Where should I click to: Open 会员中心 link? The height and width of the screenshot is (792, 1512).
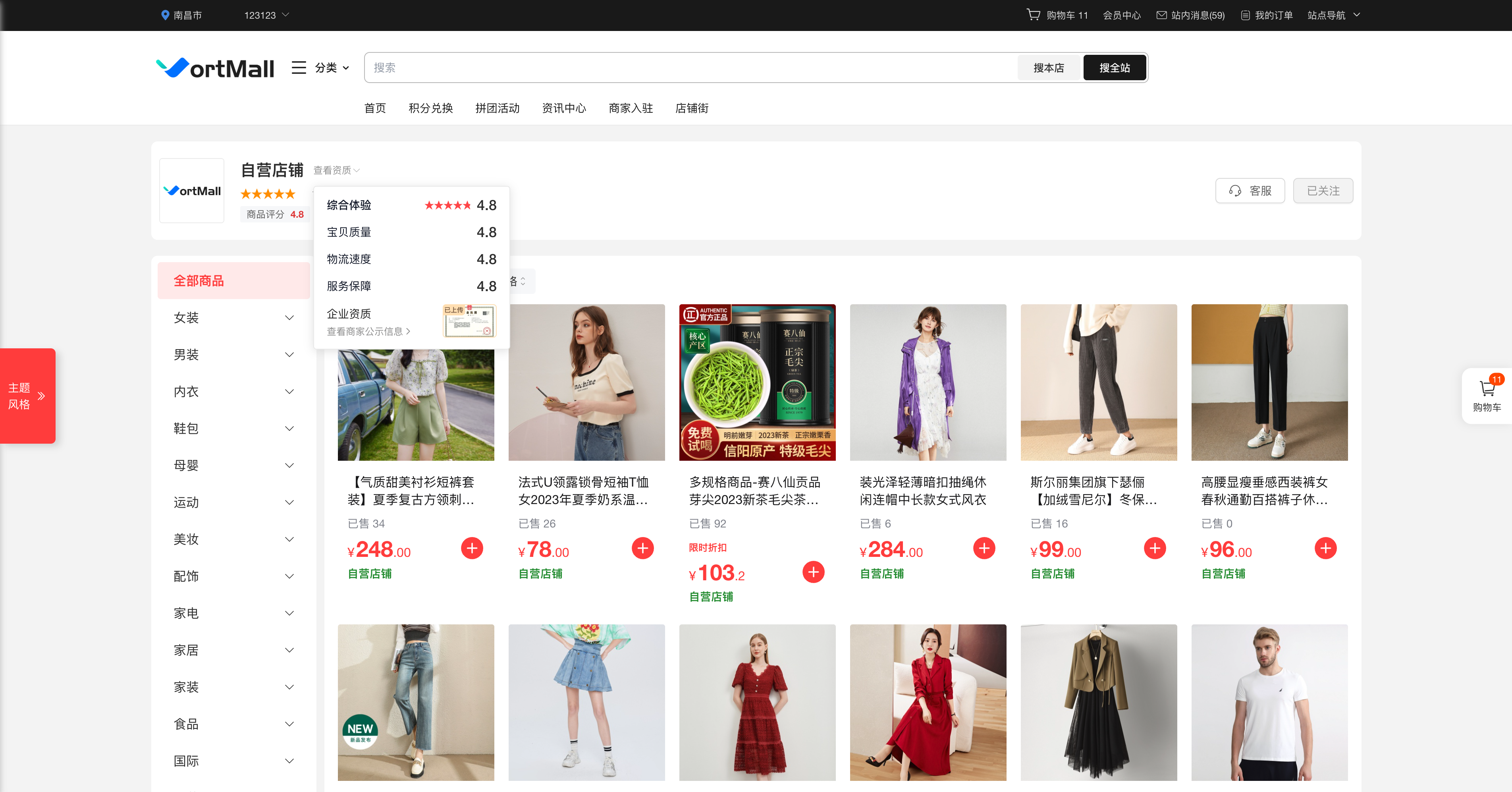1122,15
